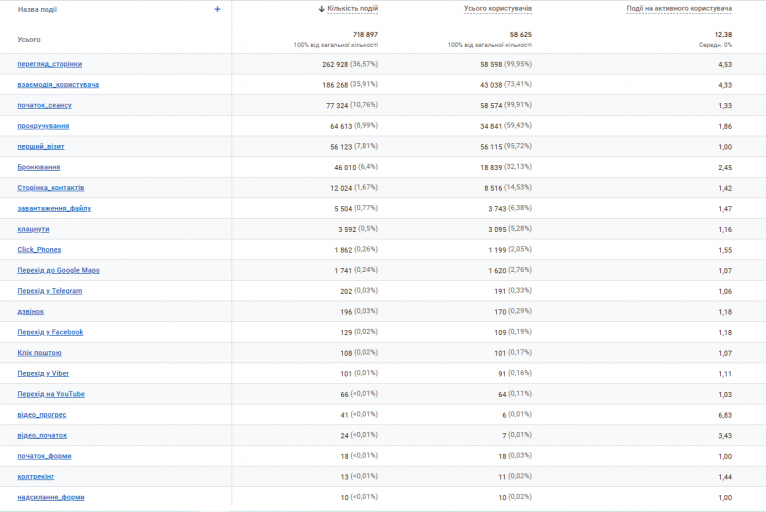Open the перший_візит event link
This screenshot has height=512, width=766.
(x=41, y=147)
